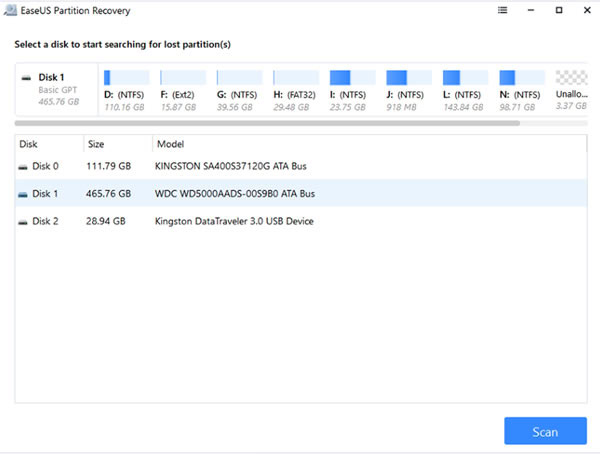Click the 15.87 GB size under F: partition
The image size is (600, 454).
tap(179, 107)
